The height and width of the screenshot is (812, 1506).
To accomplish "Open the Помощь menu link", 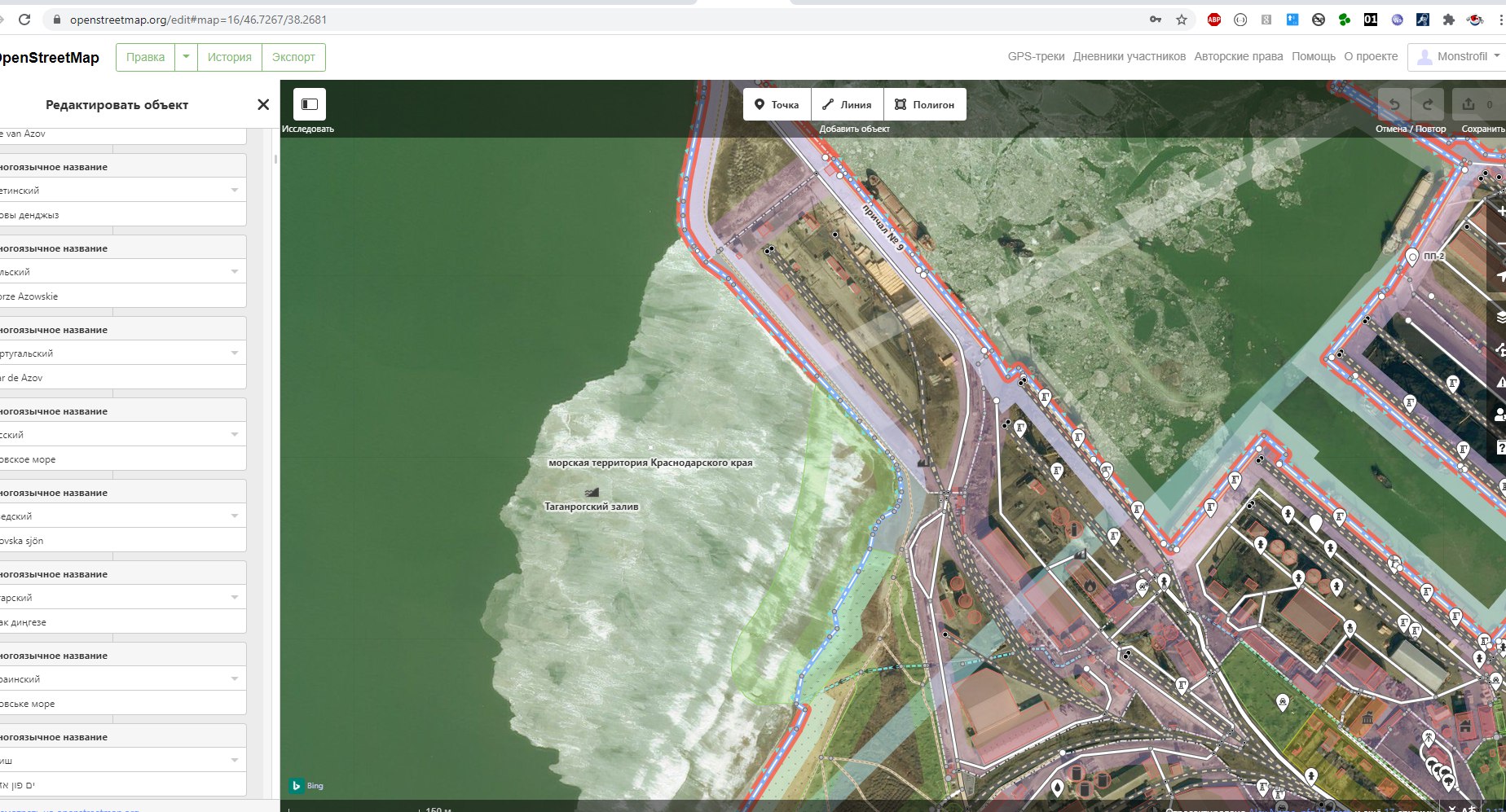I will click(x=1313, y=56).
